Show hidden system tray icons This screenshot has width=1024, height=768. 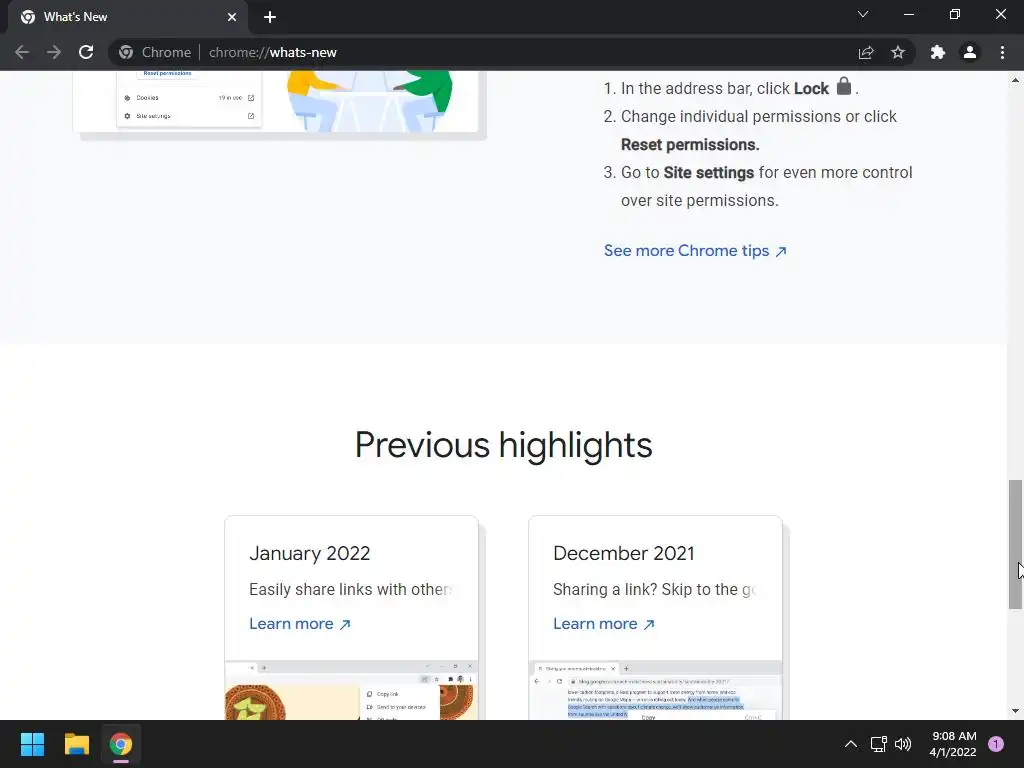click(851, 744)
